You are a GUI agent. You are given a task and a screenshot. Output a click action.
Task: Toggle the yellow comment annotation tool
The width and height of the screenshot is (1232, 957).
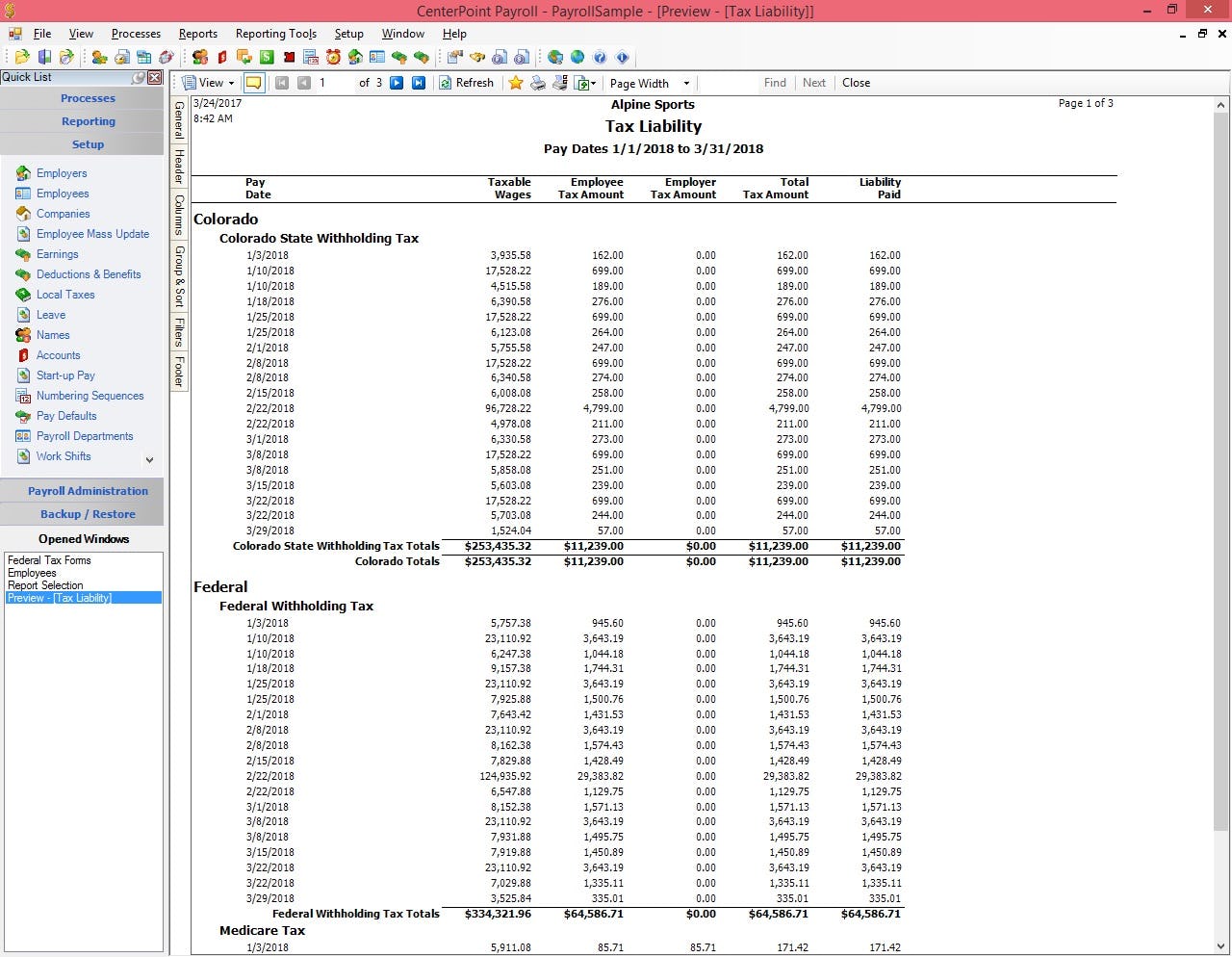click(253, 83)
